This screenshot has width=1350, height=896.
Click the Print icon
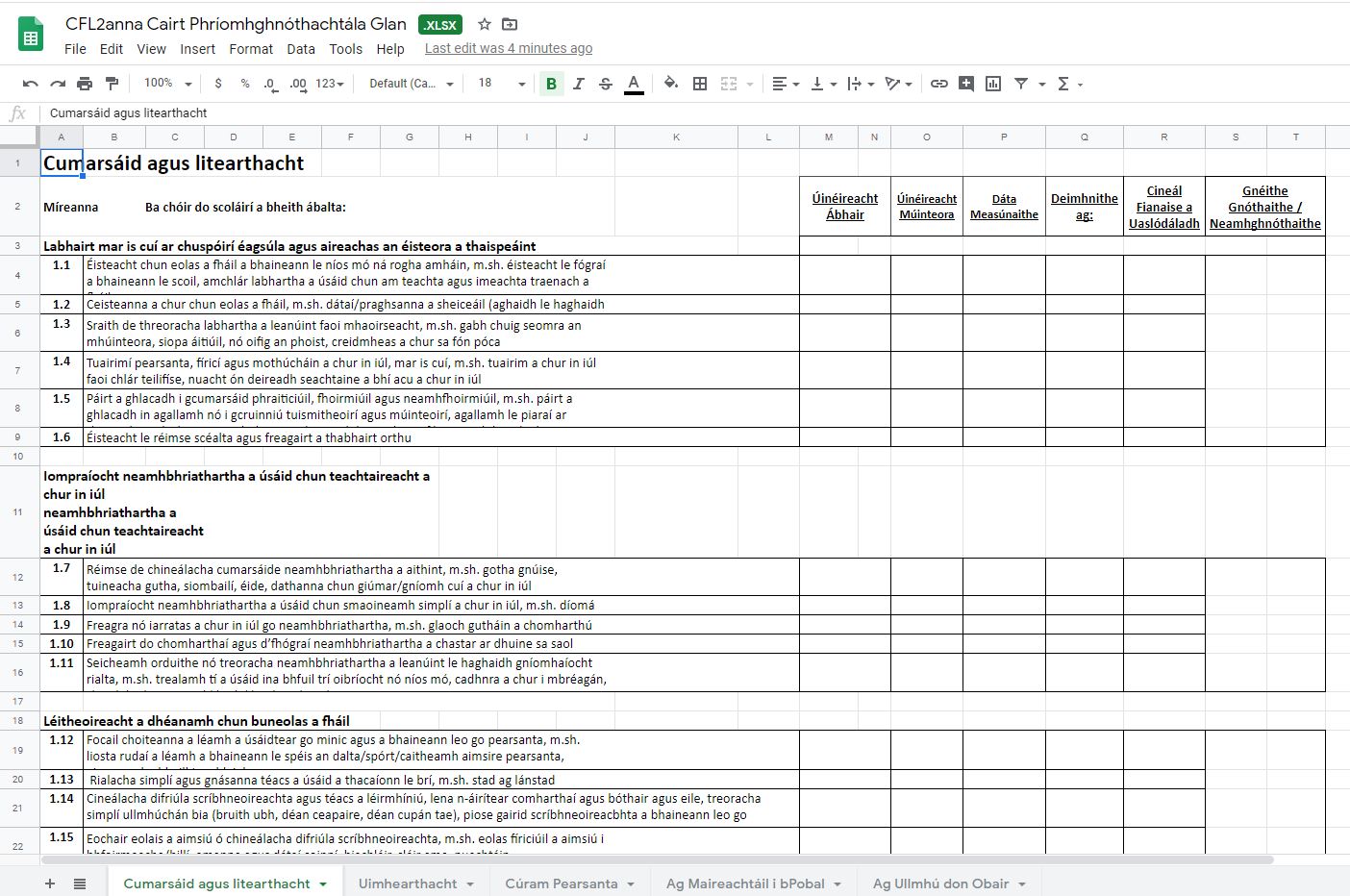pyautogui.click(x=85, y=84)
